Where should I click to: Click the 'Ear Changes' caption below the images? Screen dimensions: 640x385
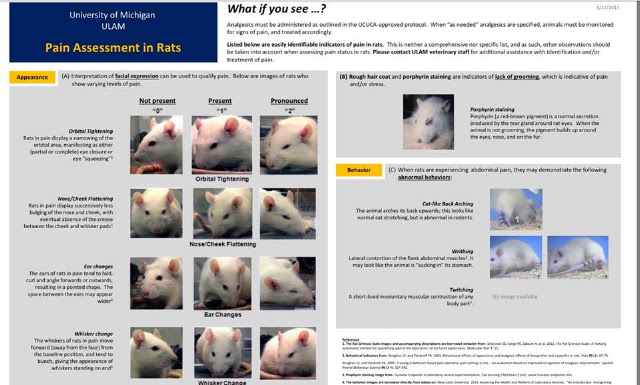222,315
